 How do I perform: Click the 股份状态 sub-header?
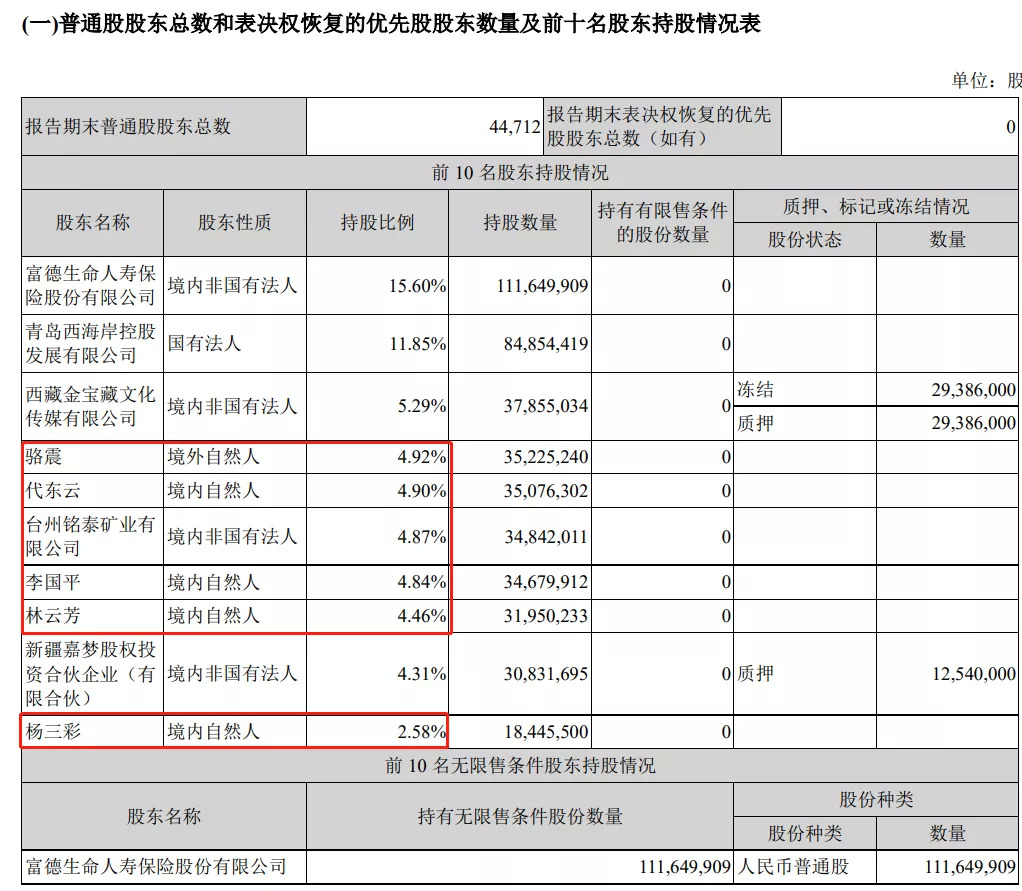click(805, 240)
